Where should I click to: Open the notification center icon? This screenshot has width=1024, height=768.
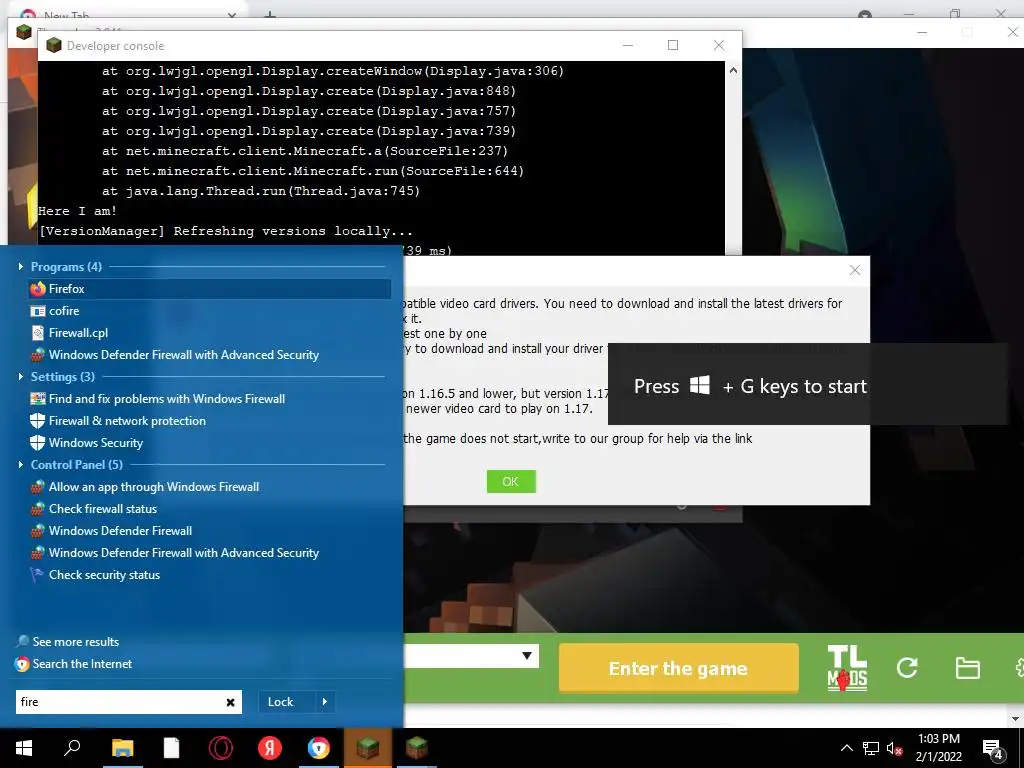pos(993,748)
